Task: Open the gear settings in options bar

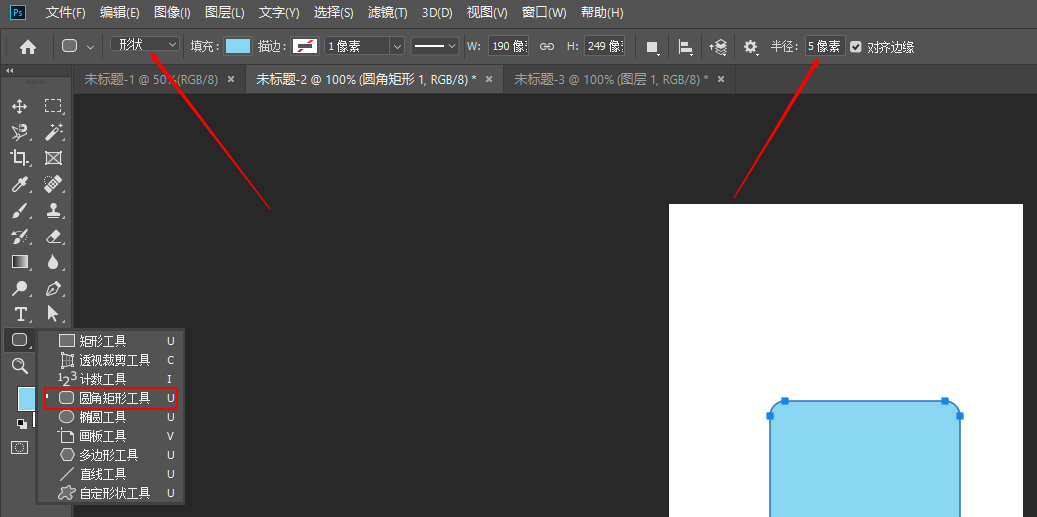Action: pyautogui.click(x=750, y=47)
